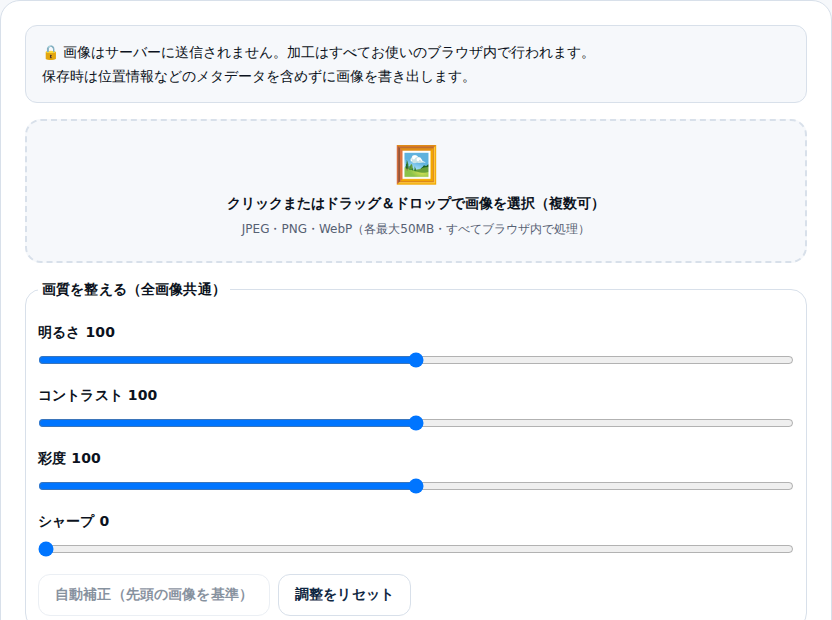This screenshot has height=620, width=832.
Task: Click the 明るさ brightness slider handle
Action: pyautogui.click(x=417, y=360)
